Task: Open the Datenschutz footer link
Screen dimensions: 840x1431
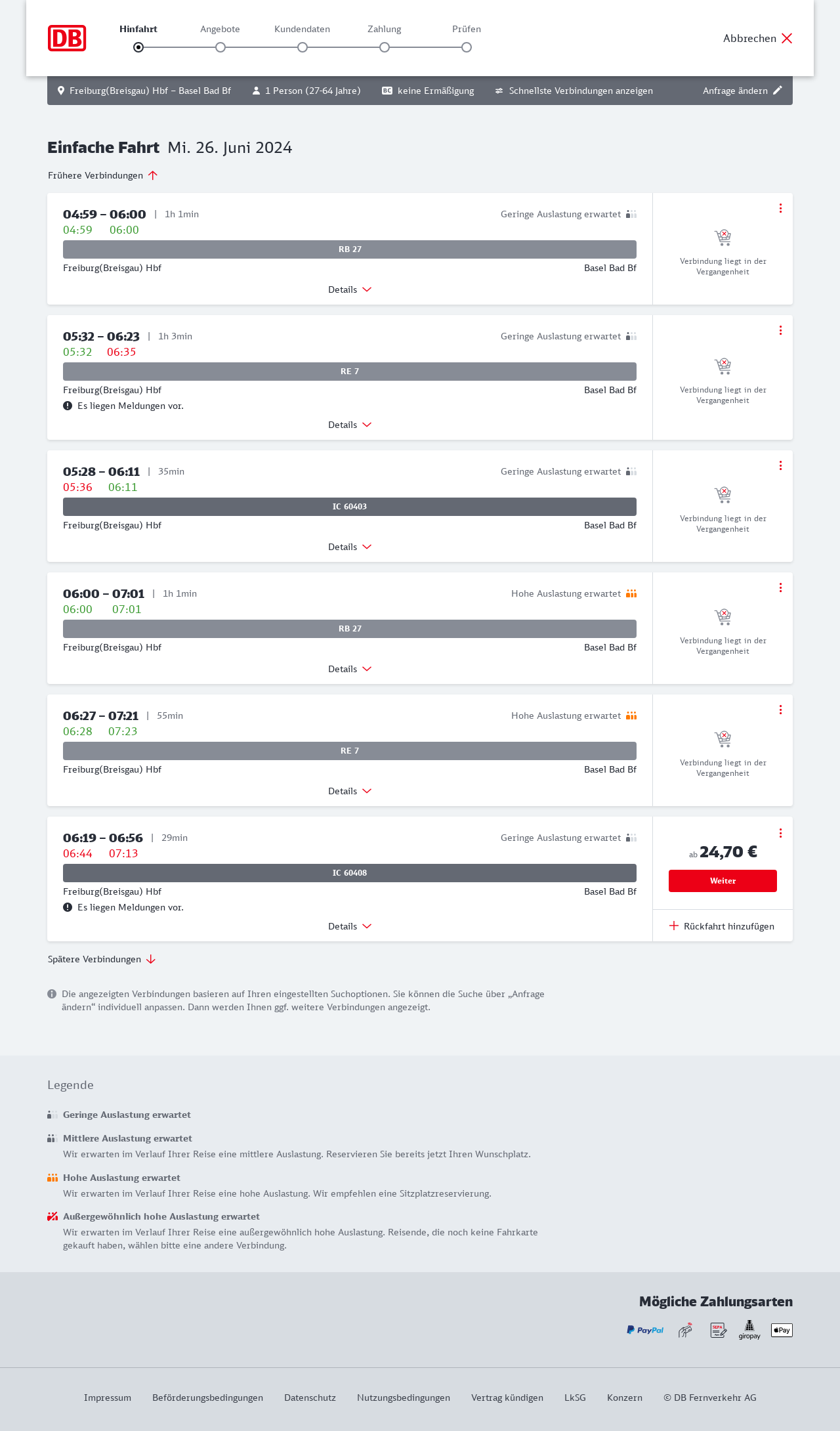Action: pyautogui.click(x=310, y=1398)
